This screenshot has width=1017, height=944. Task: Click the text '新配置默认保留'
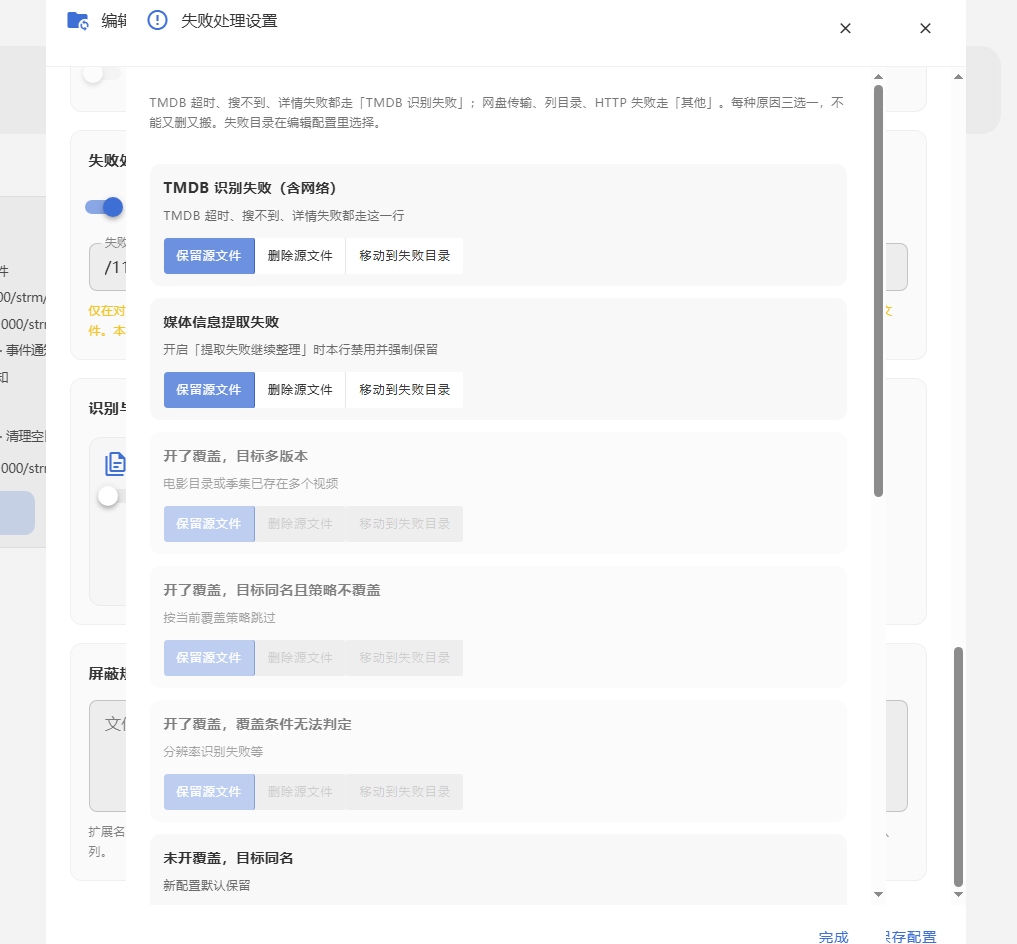pyautogui.click(x=207, y=886)
